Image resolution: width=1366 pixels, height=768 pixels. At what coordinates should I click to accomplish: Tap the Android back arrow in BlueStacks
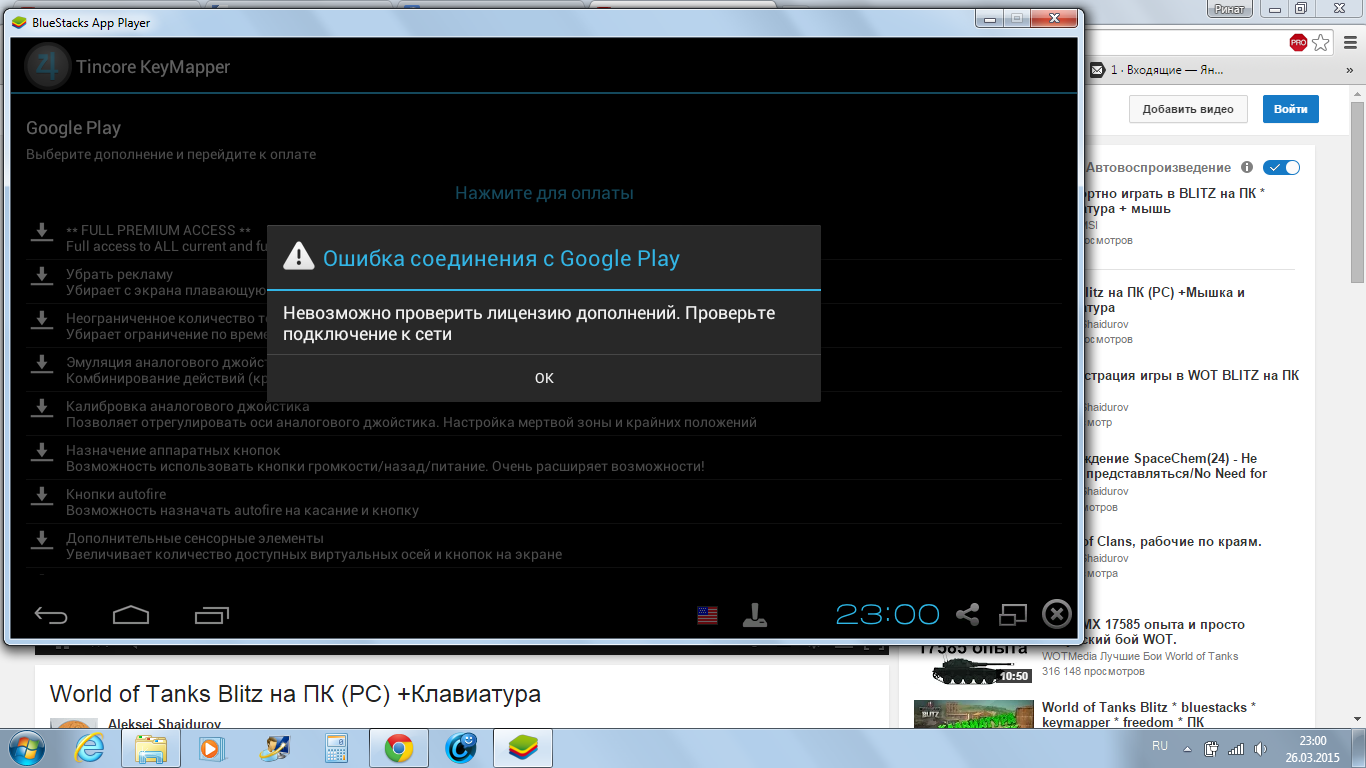click(51, 615)
